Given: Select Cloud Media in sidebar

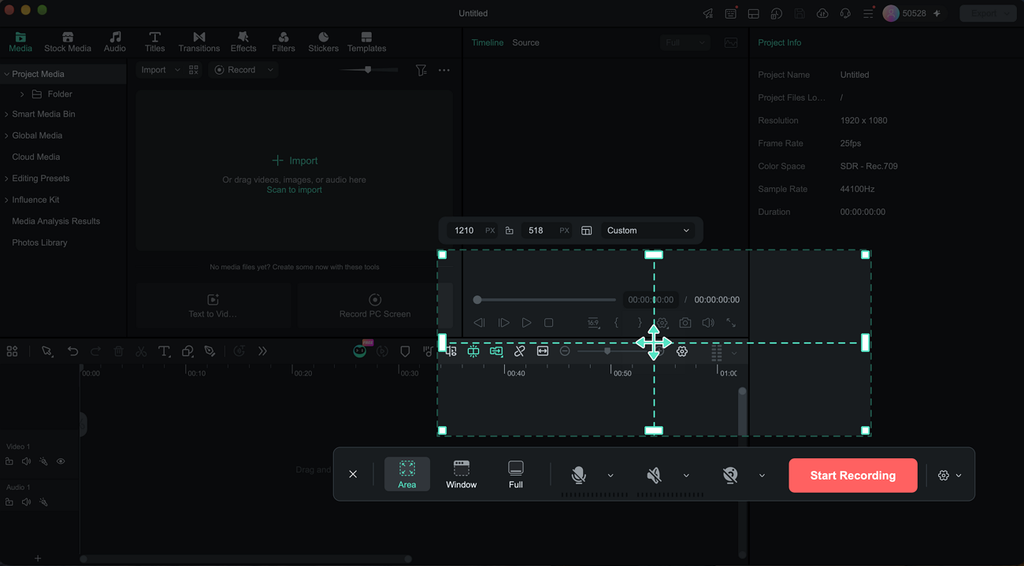Looking at the screenshot, I should coord(36,157).
